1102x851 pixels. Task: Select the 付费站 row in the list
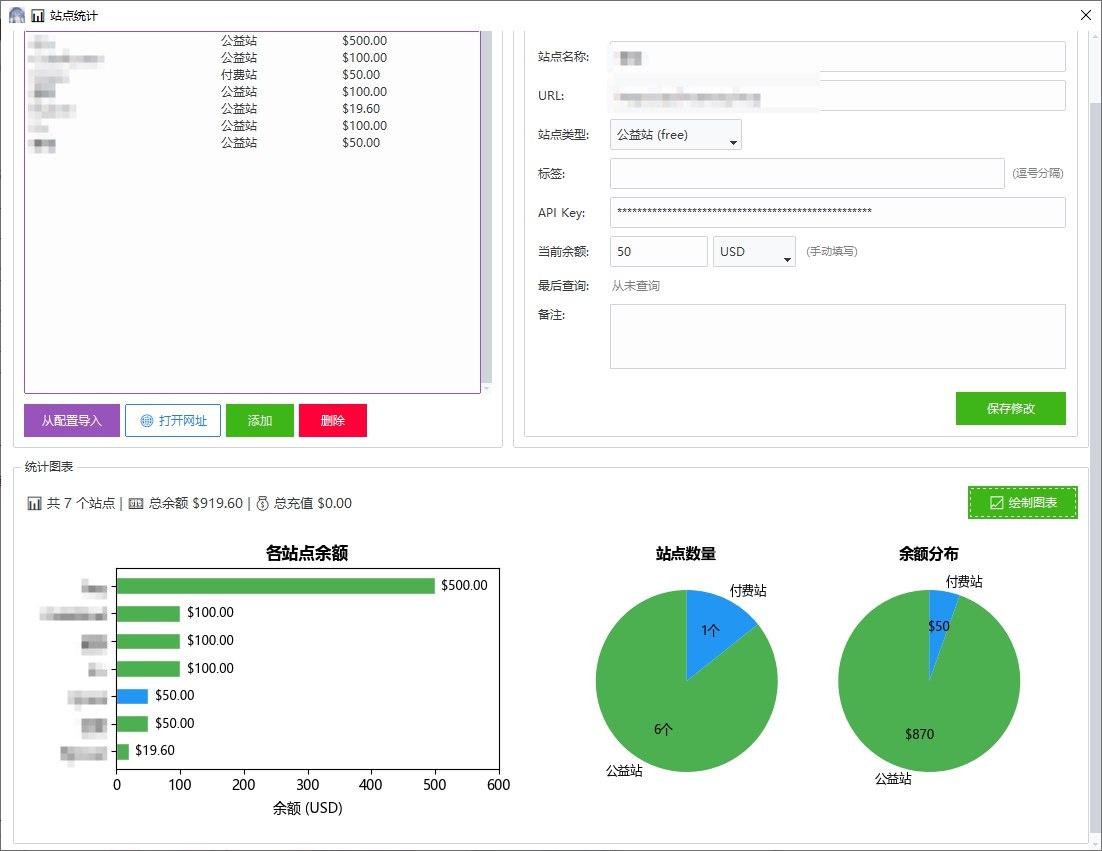click(x=252, y=74)
